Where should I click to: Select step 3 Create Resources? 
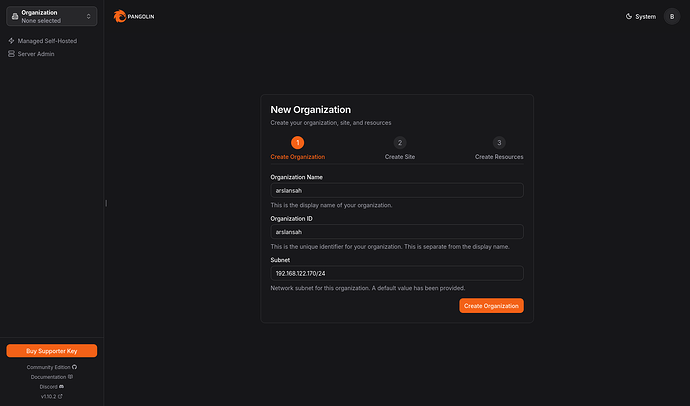[499, 143]
